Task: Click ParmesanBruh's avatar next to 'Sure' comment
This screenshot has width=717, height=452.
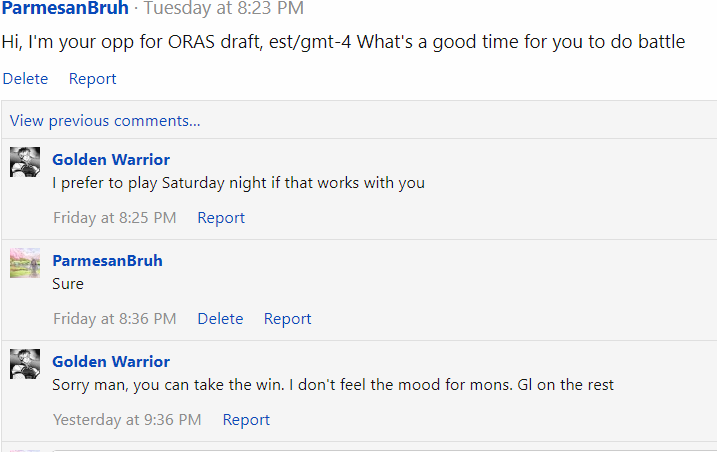Action: point(25,263)
